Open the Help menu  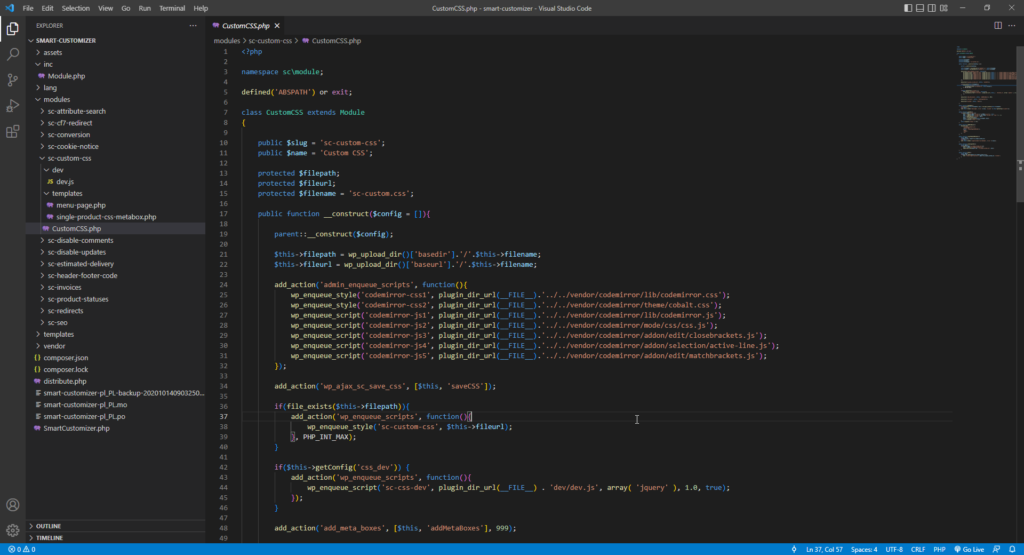coord(200,8)
